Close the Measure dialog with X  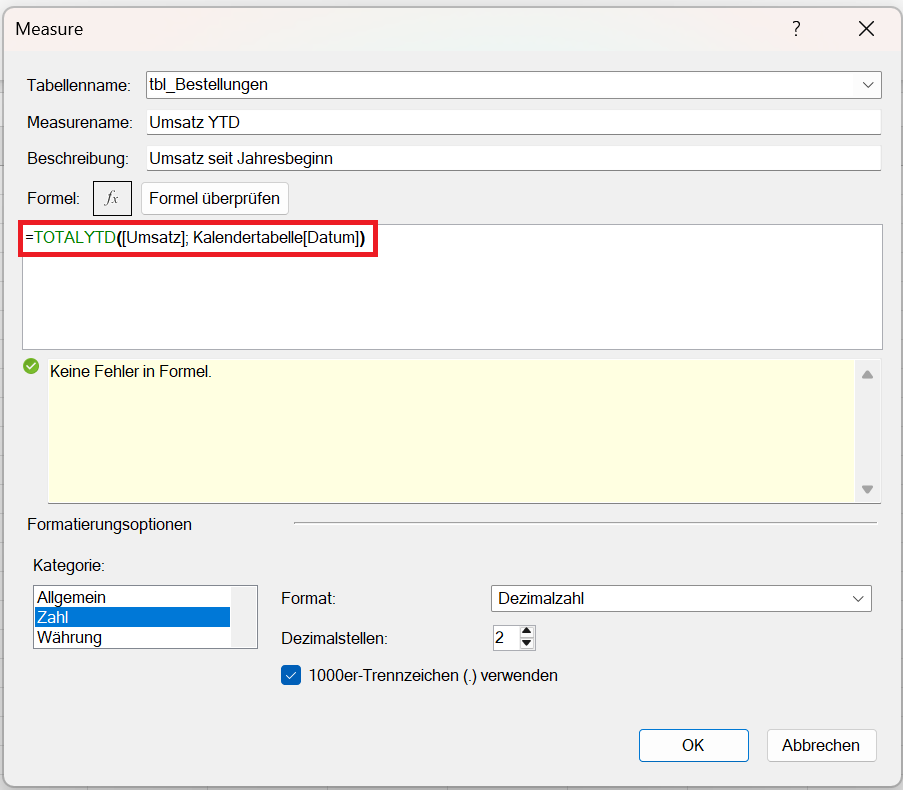[866, 29]
